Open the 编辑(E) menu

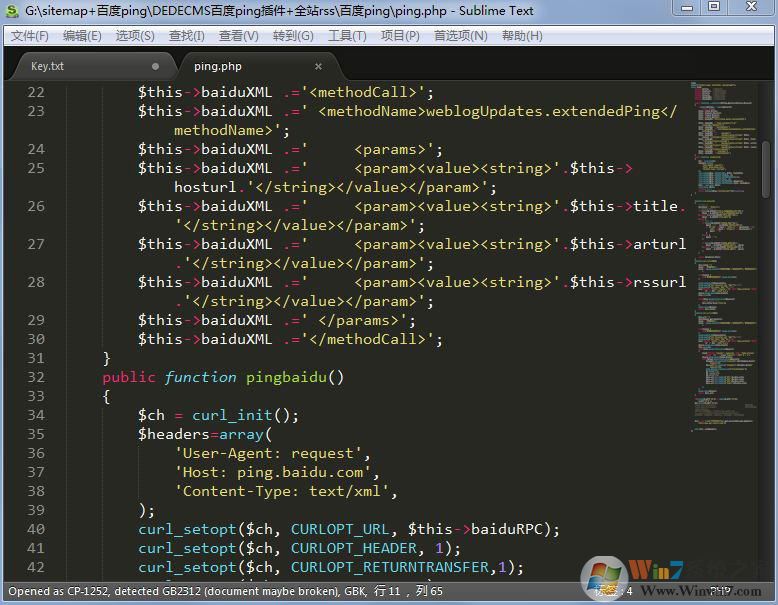82,36
